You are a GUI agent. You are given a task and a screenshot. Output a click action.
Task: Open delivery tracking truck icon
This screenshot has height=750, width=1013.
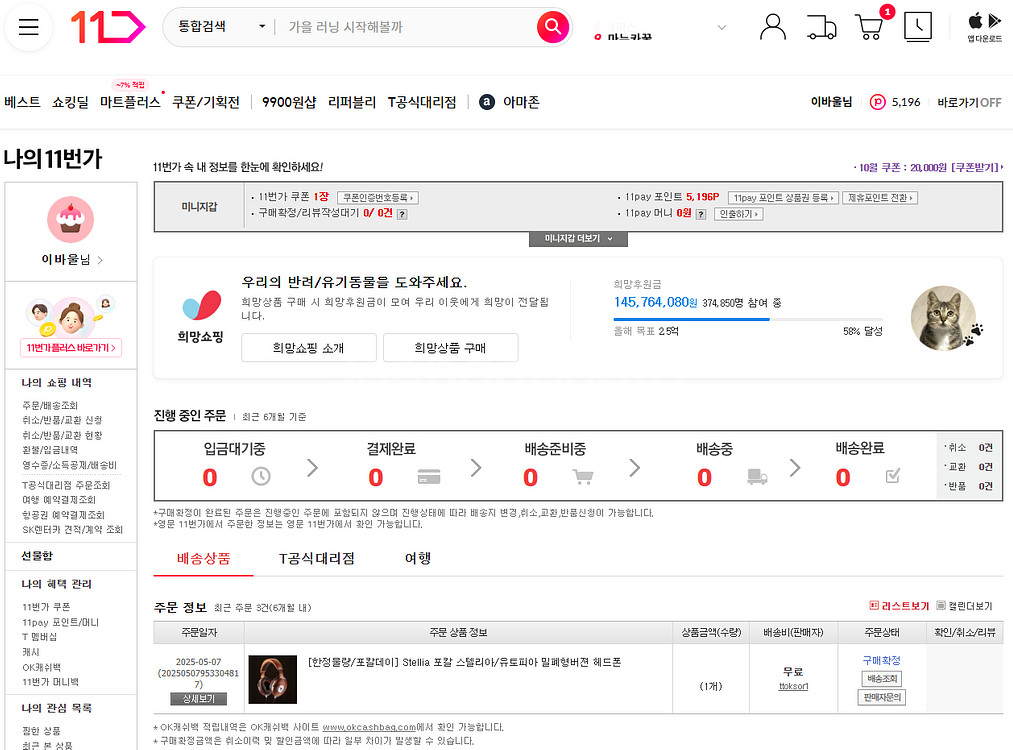(821, 27)
